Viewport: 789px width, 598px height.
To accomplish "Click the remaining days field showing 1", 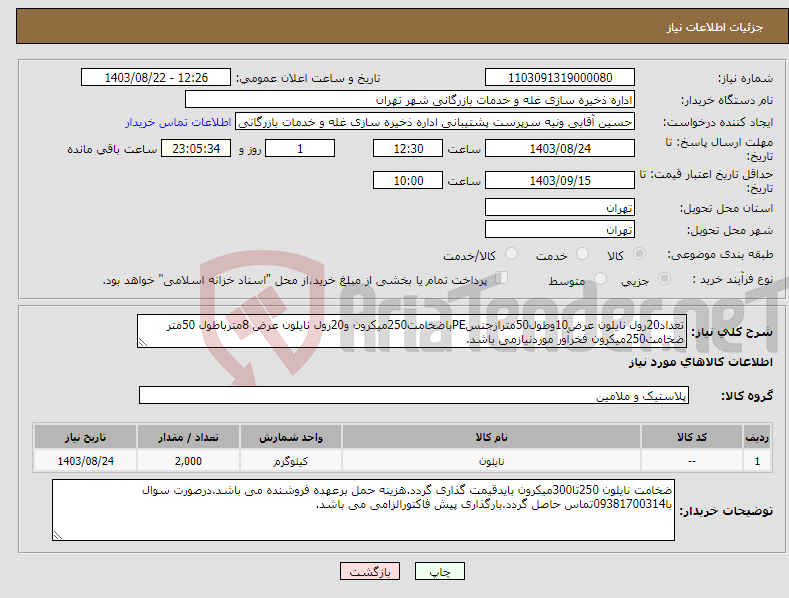I will click(300, 148).
